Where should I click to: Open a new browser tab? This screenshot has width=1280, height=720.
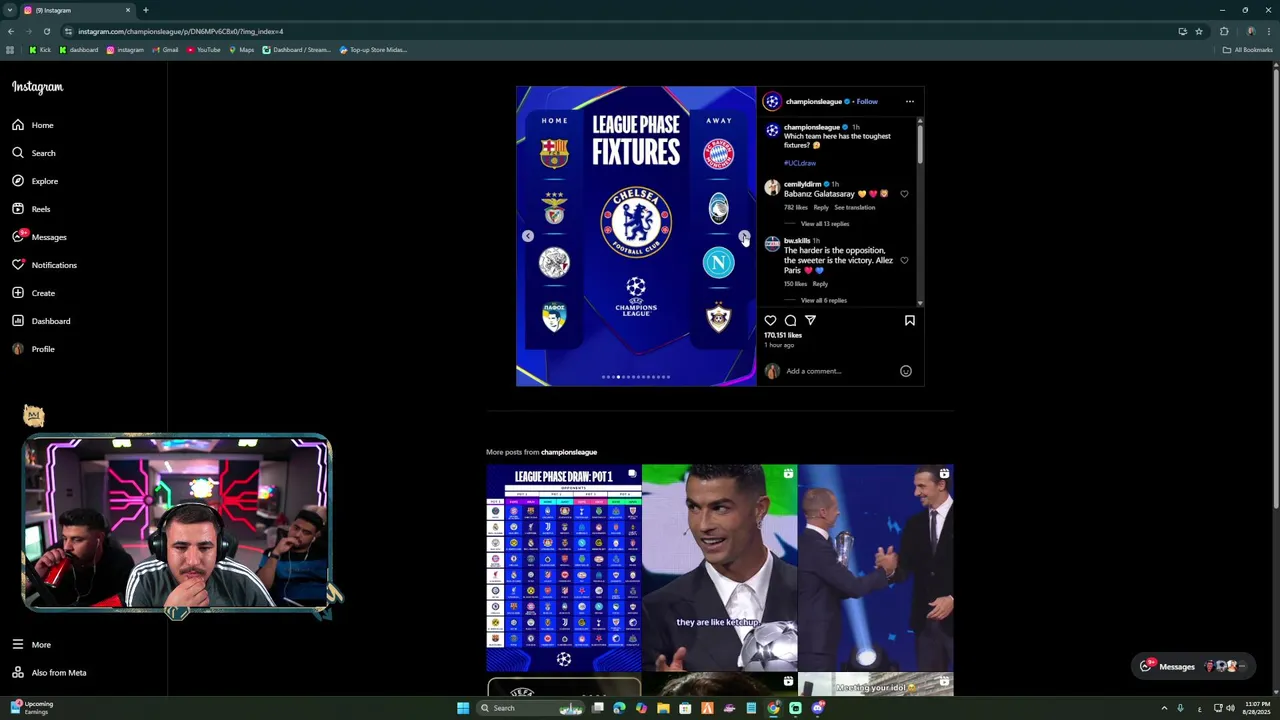click(146, 10)
